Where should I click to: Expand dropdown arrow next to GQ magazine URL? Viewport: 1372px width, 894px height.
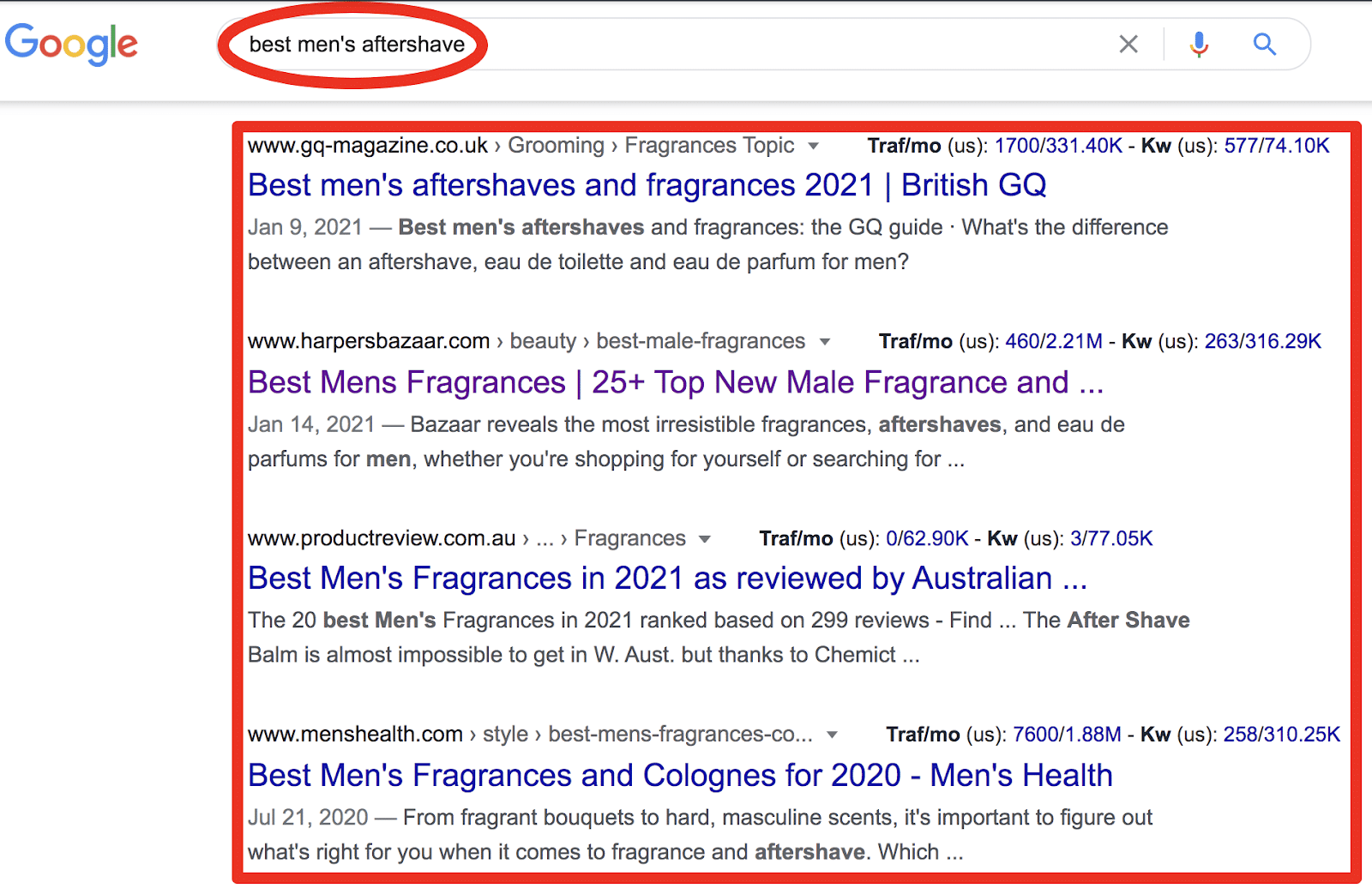tap(813, 146)
